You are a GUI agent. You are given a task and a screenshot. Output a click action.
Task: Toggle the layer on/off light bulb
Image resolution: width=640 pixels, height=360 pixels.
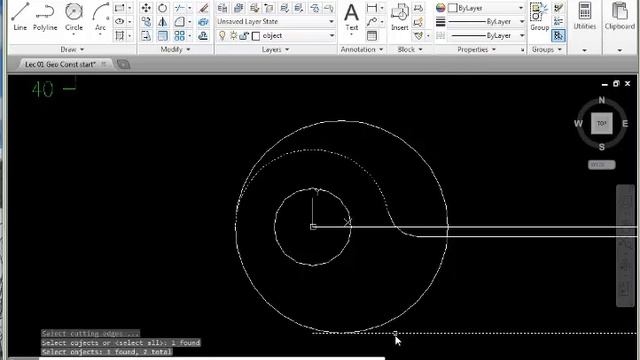(x=222, y=36)
